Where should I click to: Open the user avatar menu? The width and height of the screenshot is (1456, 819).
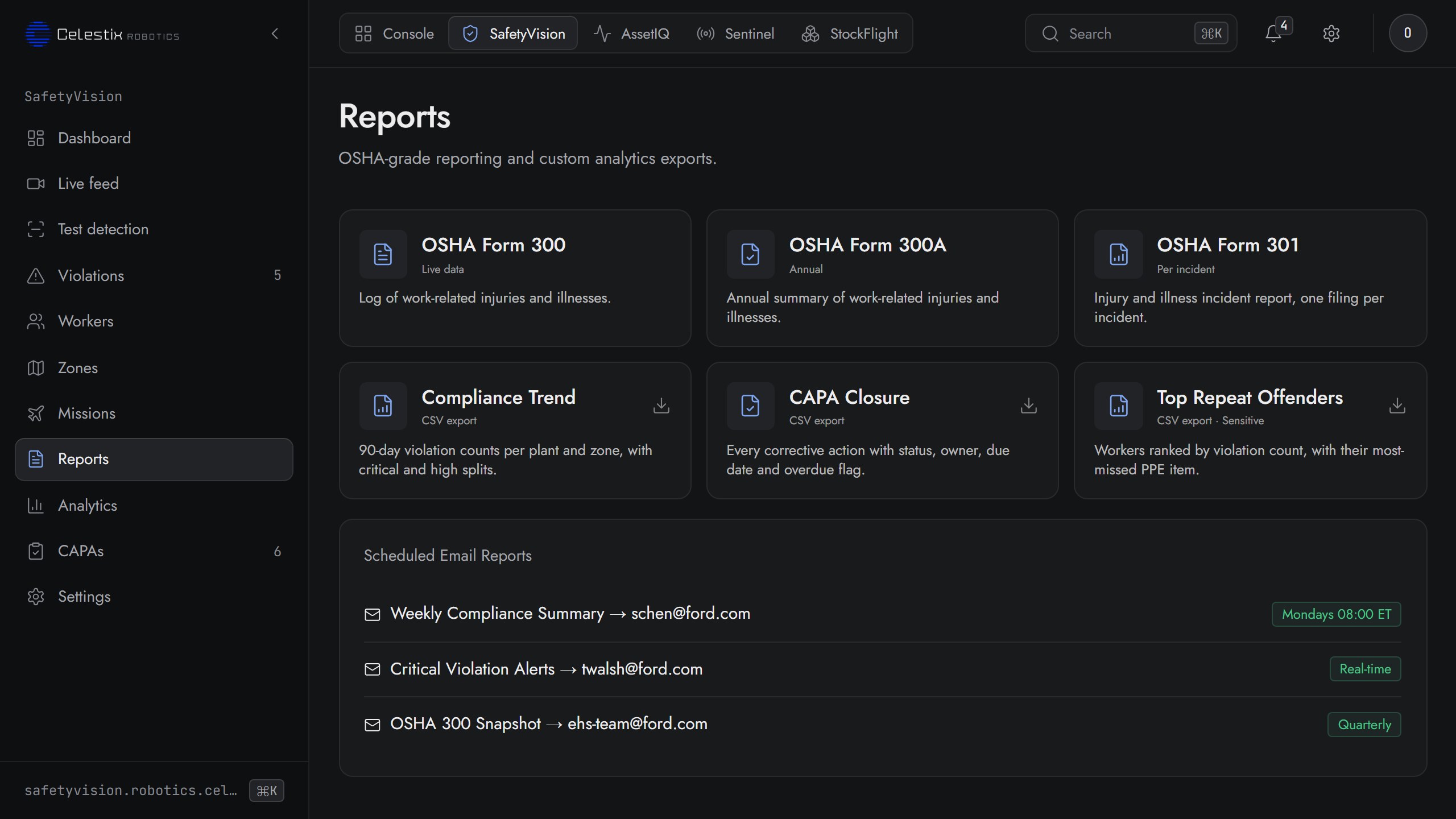(1408, 33)
